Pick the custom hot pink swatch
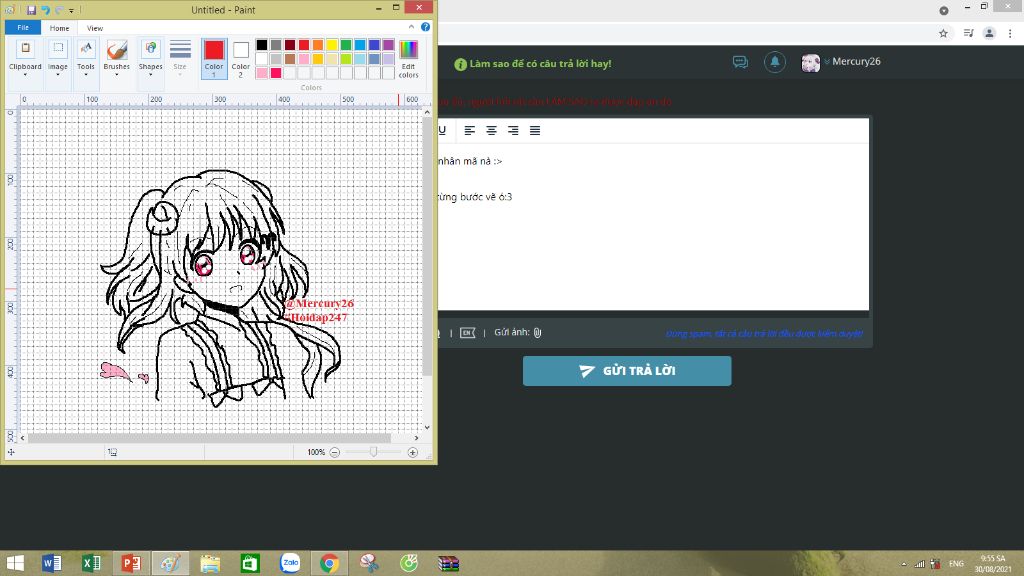Image resolution: width=1024 pixels, height=576 pixels. 276,73
